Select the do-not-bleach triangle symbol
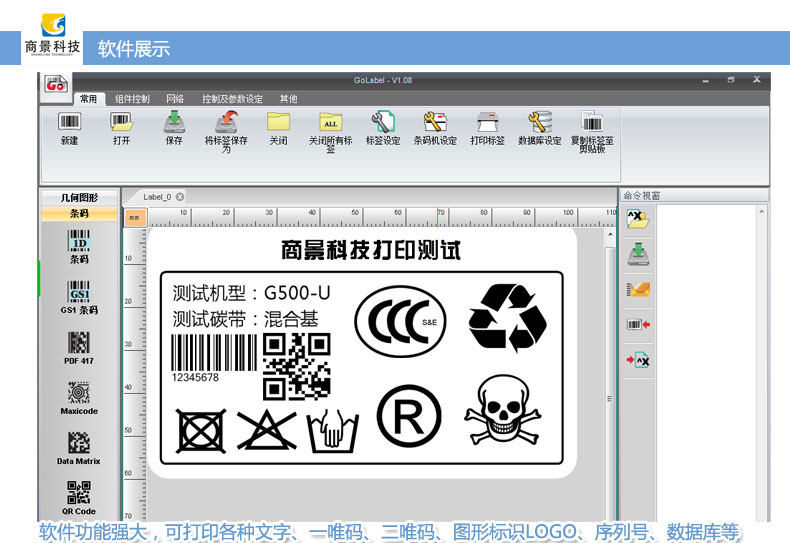790x543 pixels. [x=267, y=430]
